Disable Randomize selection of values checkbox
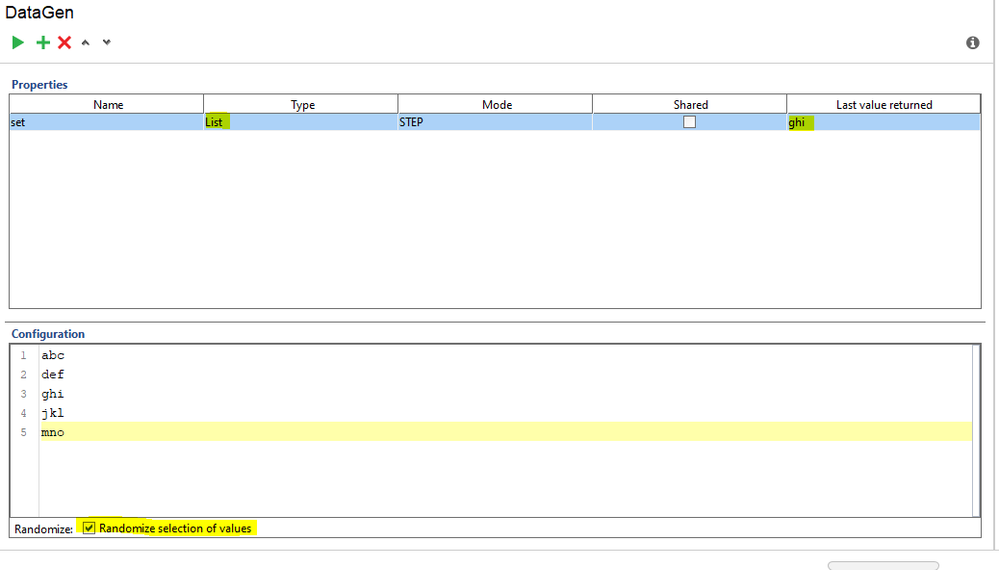The image size is (999, 570). point(90,528)
